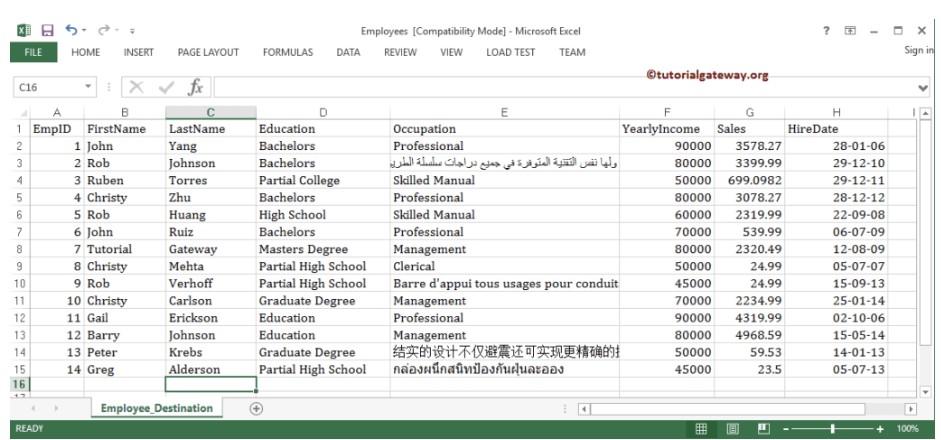The image size is (941, 440).
Task: Zoom out with the minus icon
Action: tap(786, 429)
